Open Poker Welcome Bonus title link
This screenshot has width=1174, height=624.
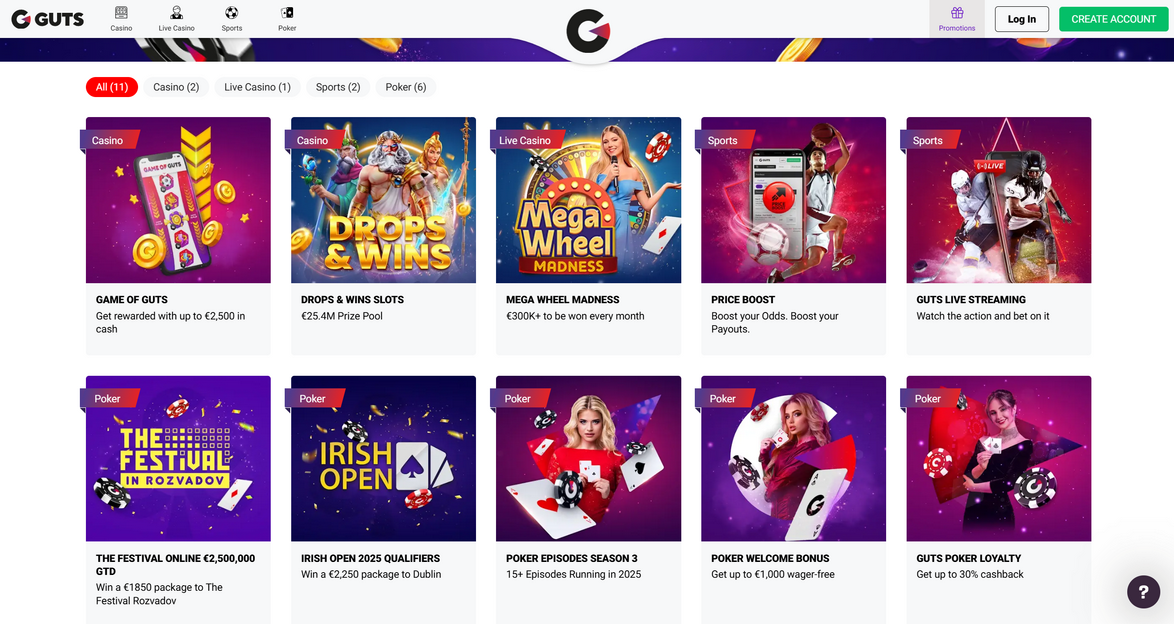tap(770, 558)
